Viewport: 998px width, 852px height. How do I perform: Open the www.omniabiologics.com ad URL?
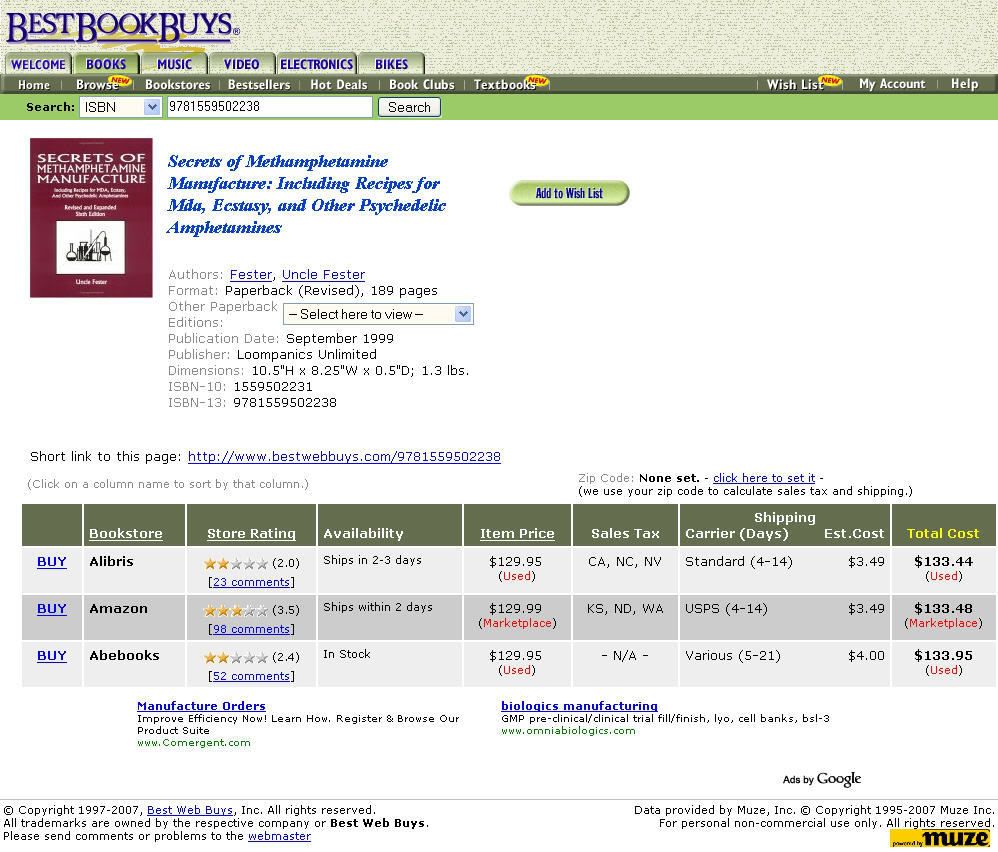point(568,730)
